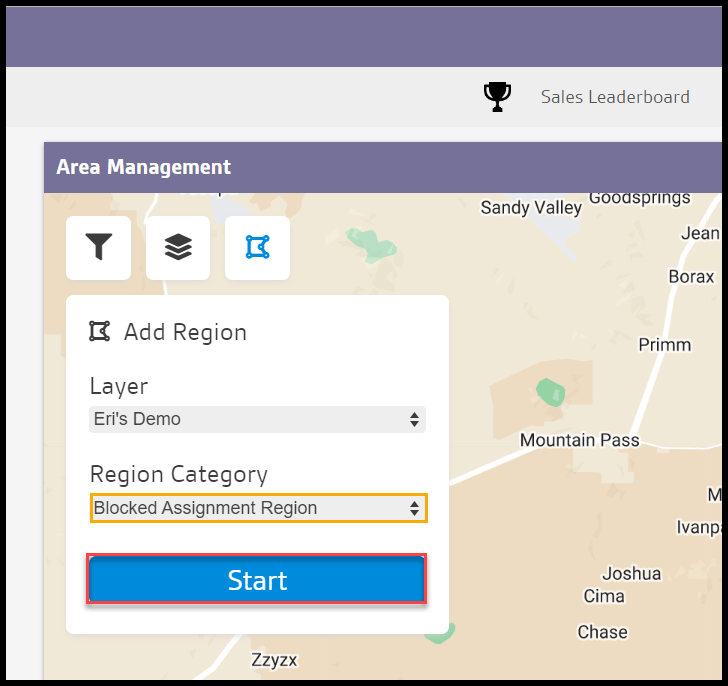Image resolution: width=728 pixels, height=686 pixels.
Task: Click Sandy Valley label on the map
Action: (531, 208)
